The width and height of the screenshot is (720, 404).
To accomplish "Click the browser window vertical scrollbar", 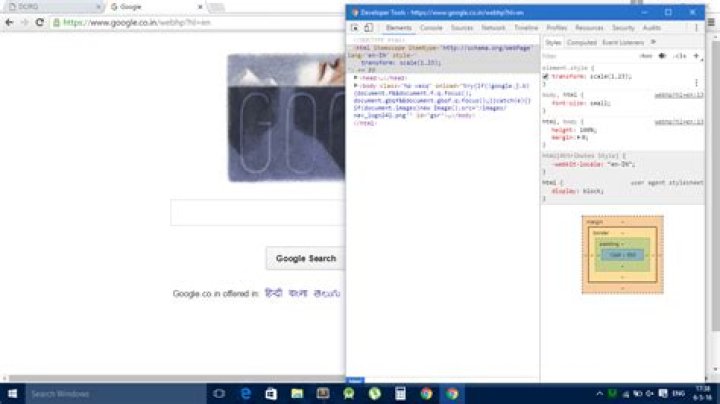I will coord(715,184).
